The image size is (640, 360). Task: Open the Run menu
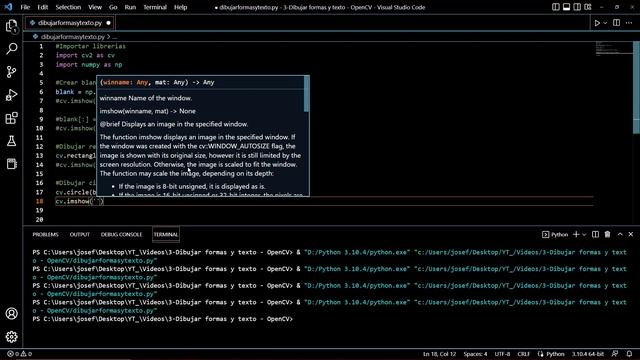(x=130, y=7)
